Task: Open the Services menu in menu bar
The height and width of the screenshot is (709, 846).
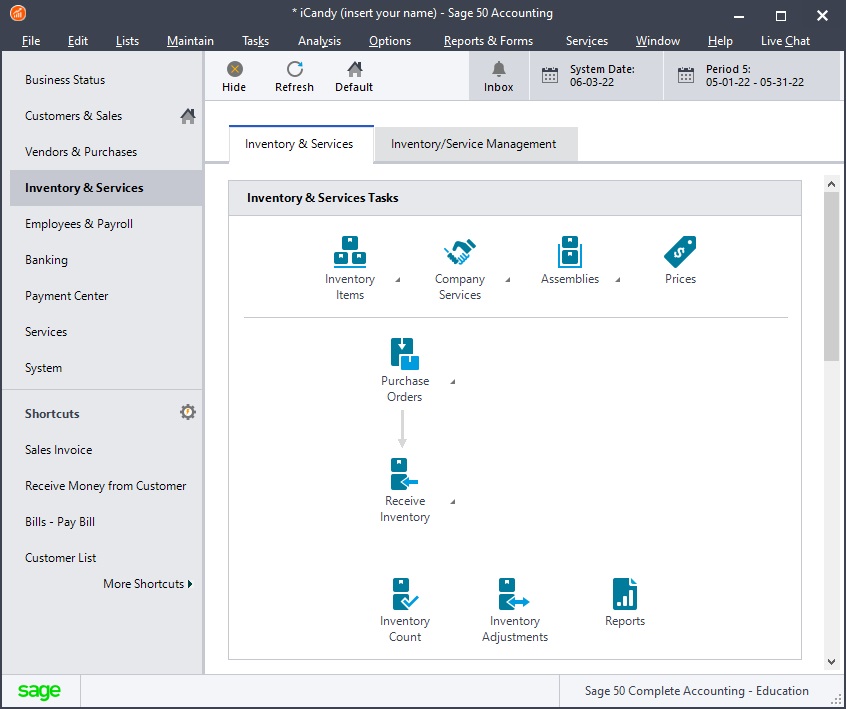Action: click(x=586, y=41)
